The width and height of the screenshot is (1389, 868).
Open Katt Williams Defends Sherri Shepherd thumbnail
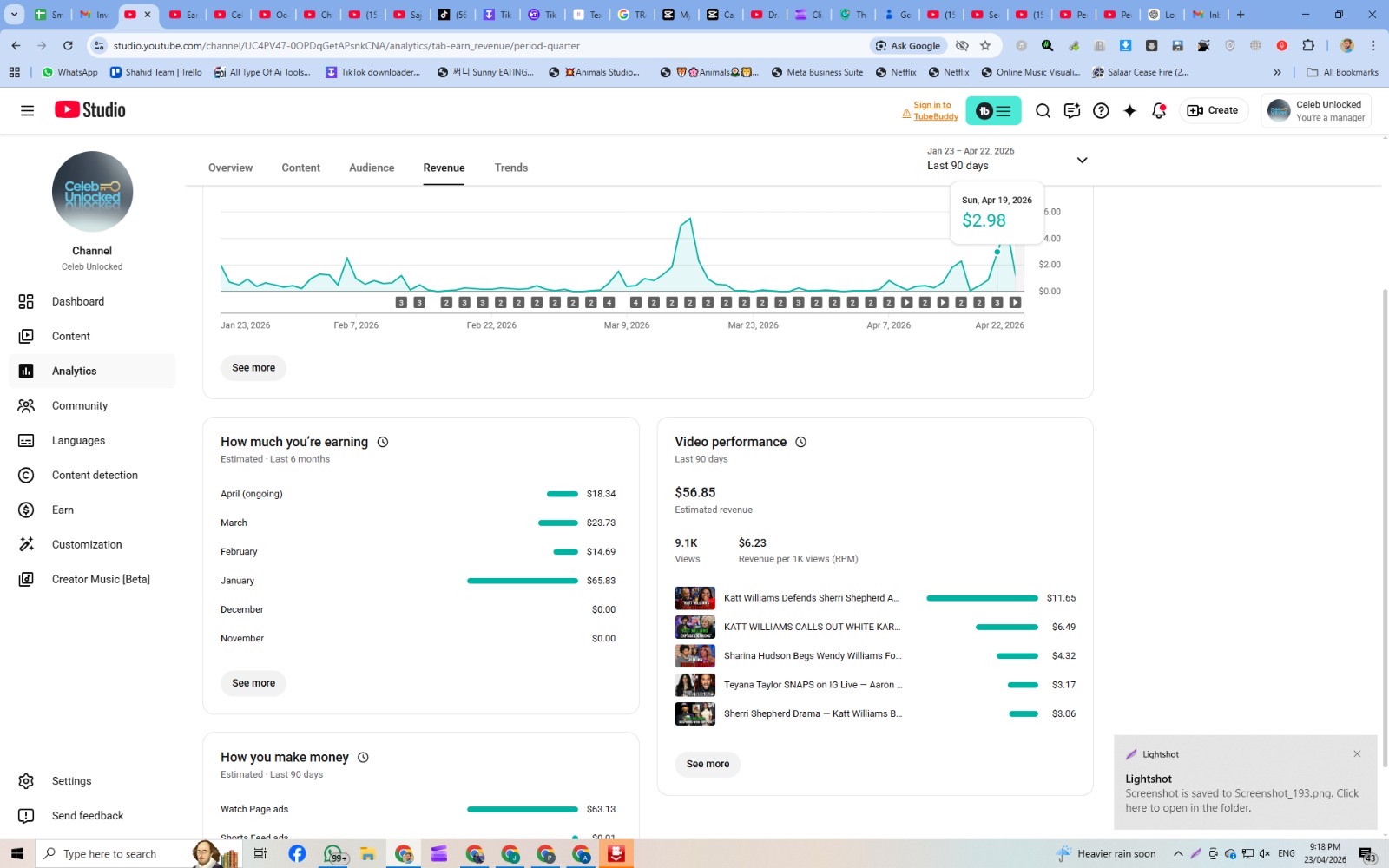pos(695,598)
